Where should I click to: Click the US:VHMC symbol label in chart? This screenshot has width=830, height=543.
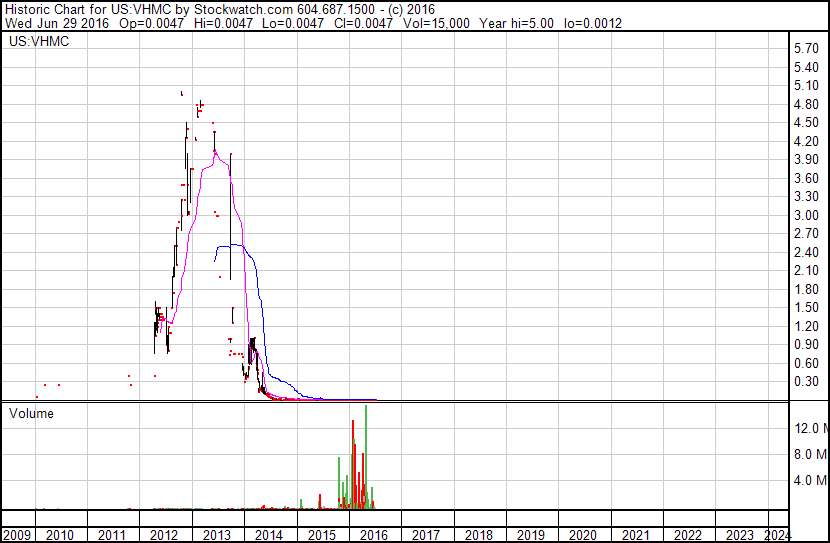[39, 41]
